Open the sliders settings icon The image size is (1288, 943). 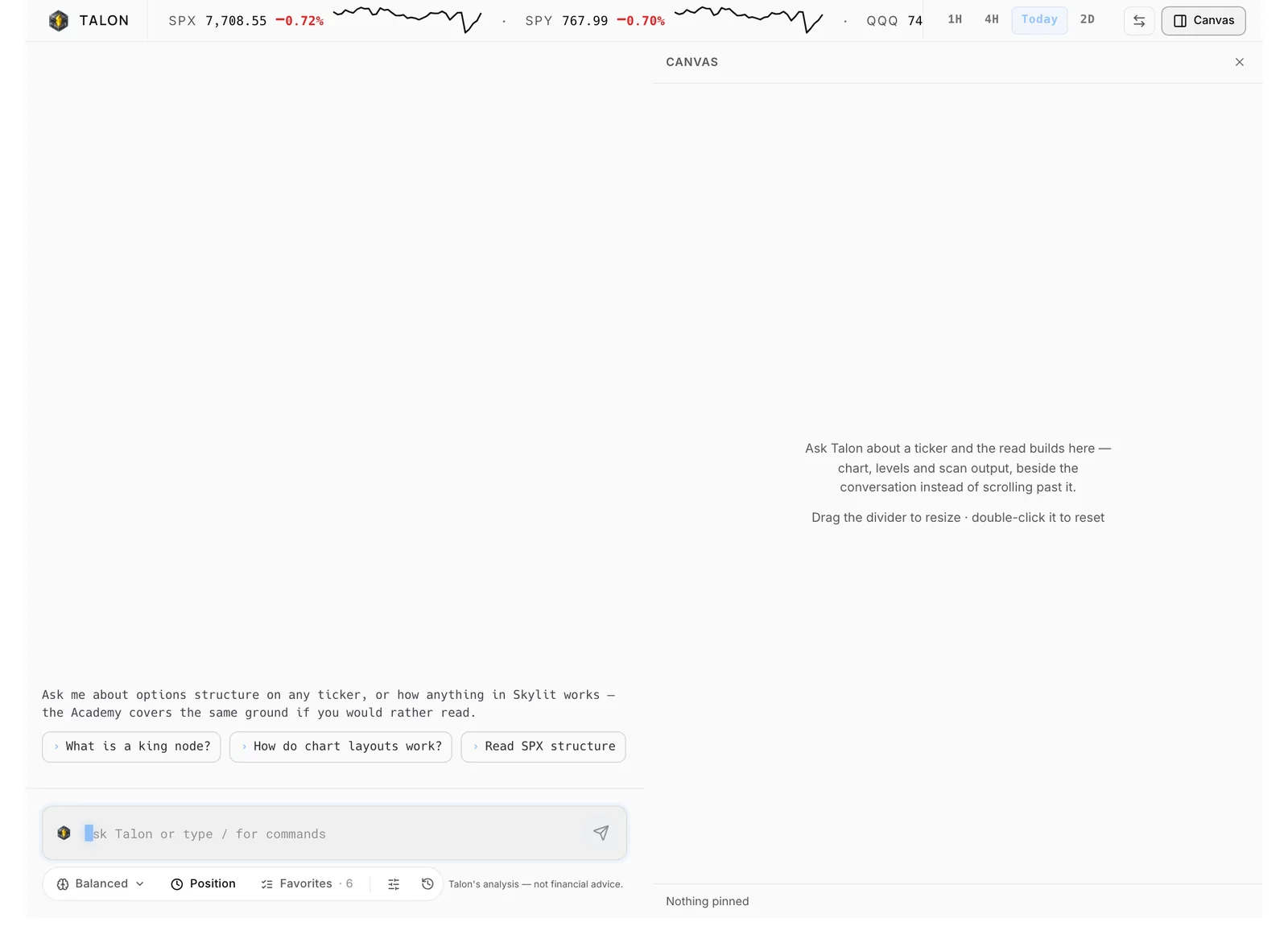[394, 884]
